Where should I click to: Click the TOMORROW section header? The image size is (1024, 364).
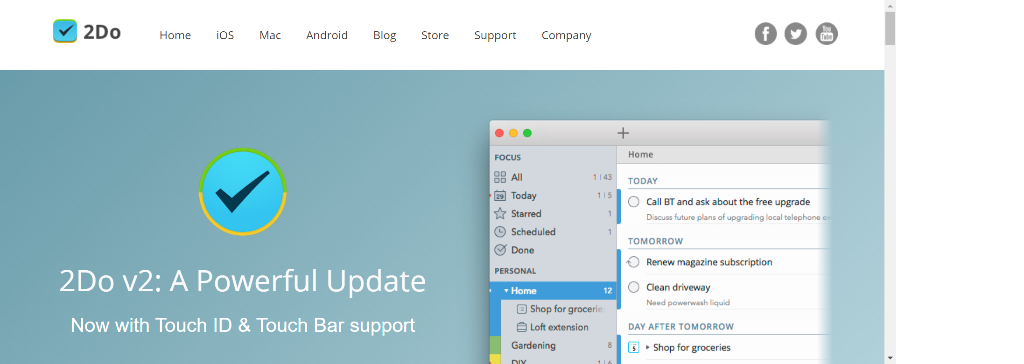[655, 241]
